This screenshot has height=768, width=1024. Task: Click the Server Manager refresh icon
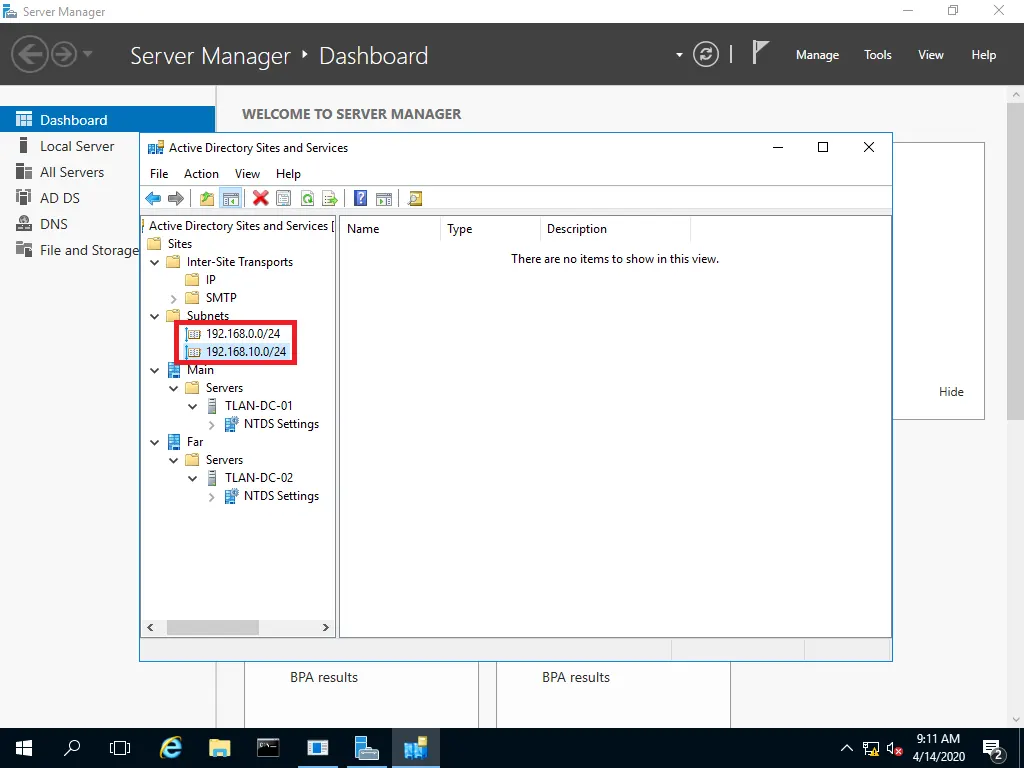(x=706, y=54)
